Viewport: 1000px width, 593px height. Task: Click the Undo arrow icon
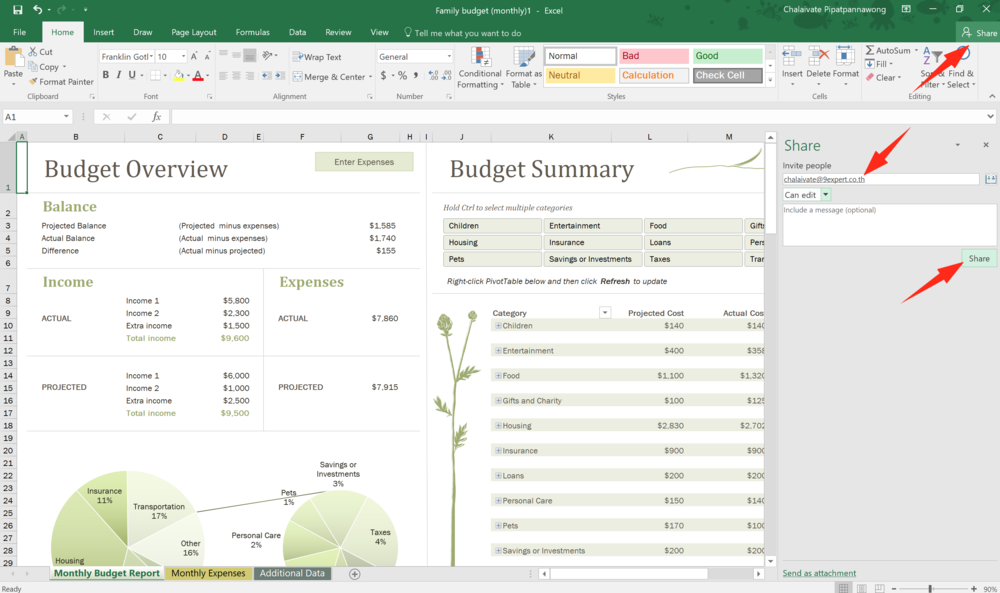click(x=37, y=10)
